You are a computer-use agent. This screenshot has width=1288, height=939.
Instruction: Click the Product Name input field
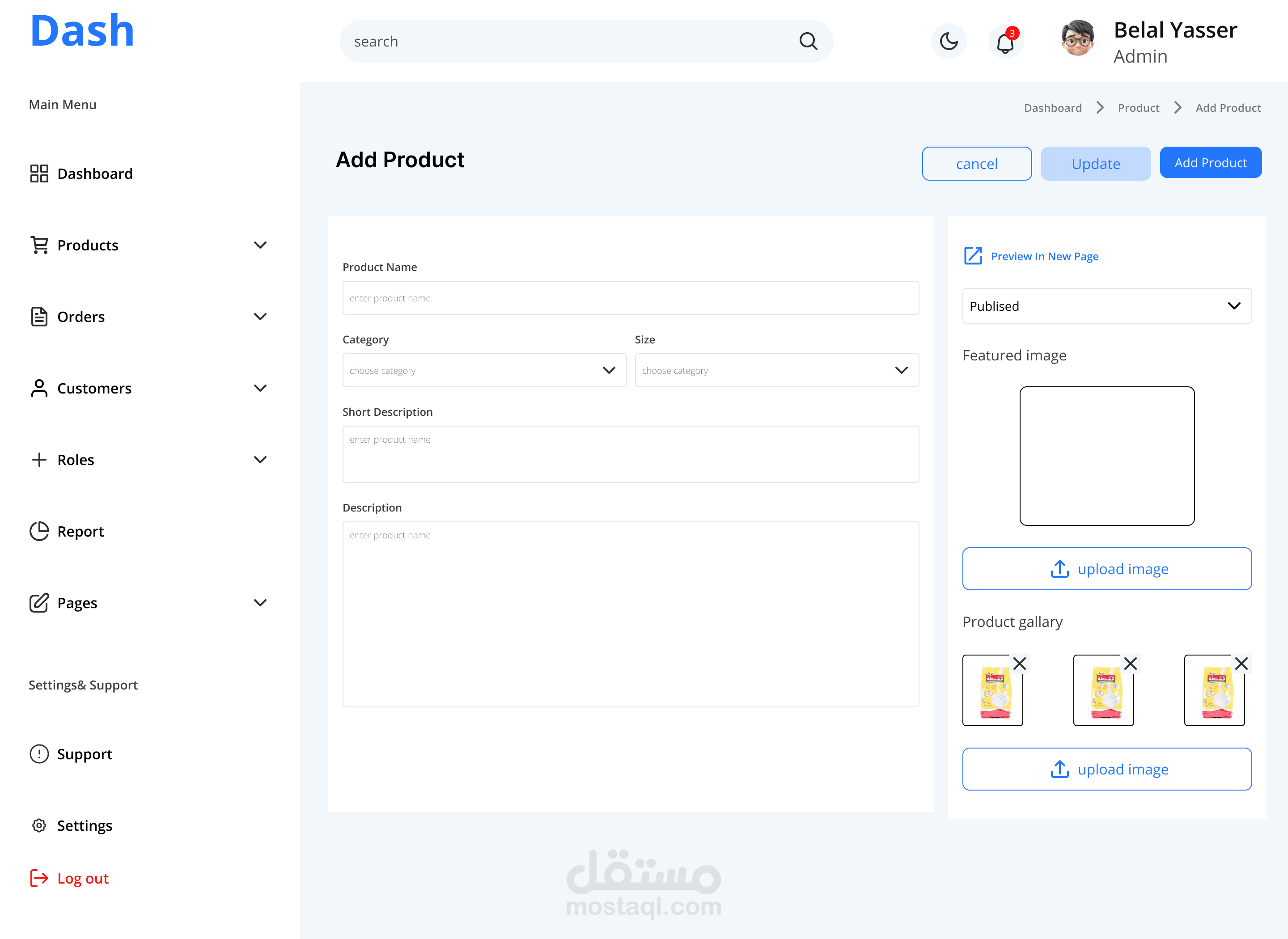(x=630, y=298)
